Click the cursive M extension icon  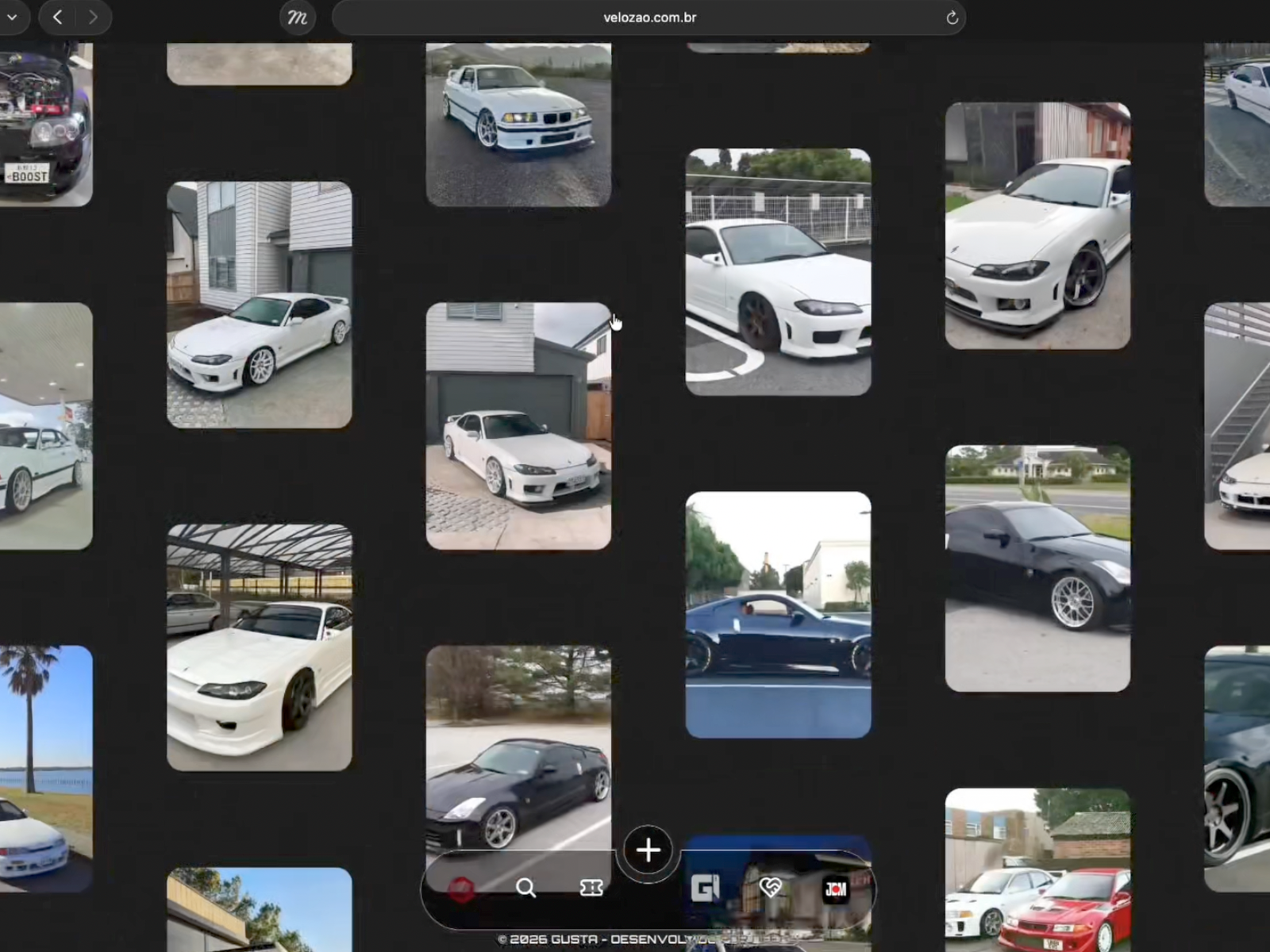[x=298, y=17]
